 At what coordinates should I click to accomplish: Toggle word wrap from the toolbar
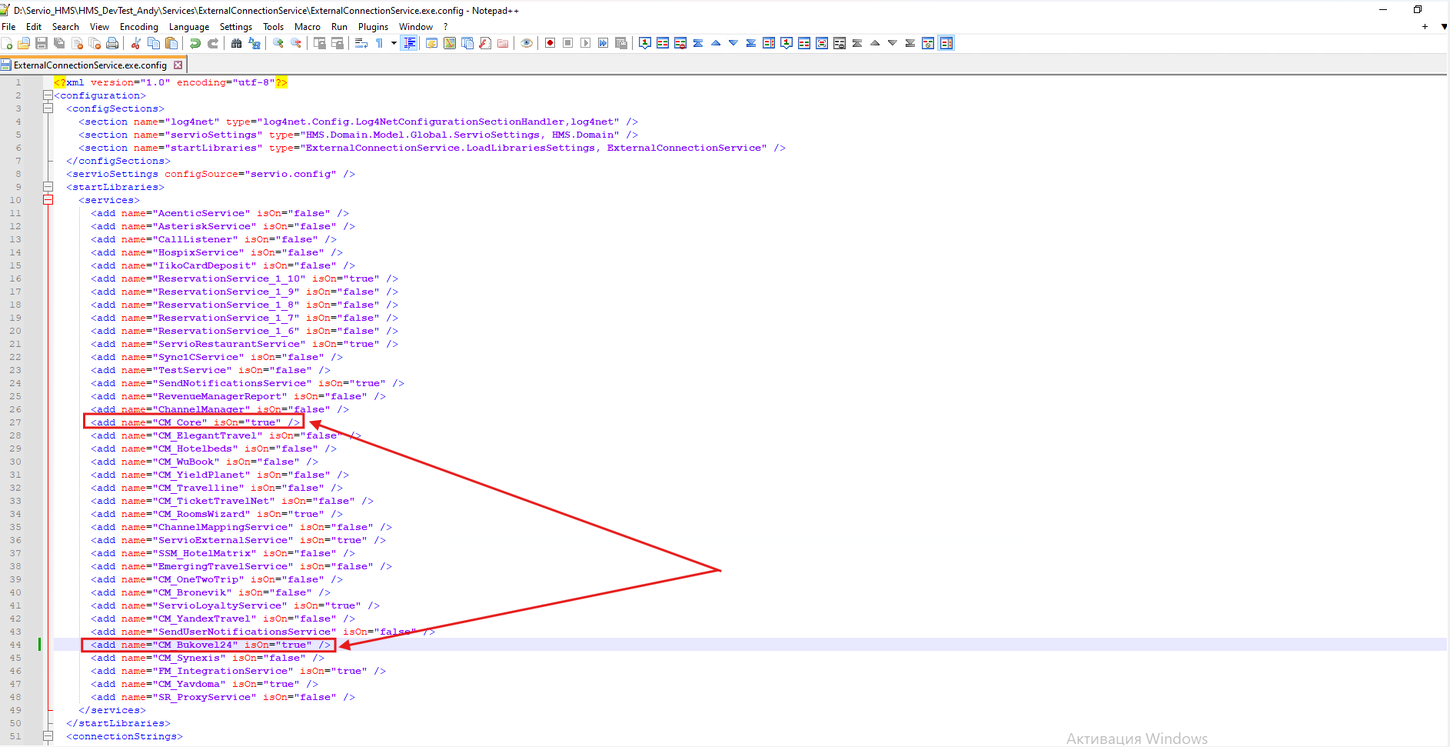pyautogui.click(x=361, y=43)
